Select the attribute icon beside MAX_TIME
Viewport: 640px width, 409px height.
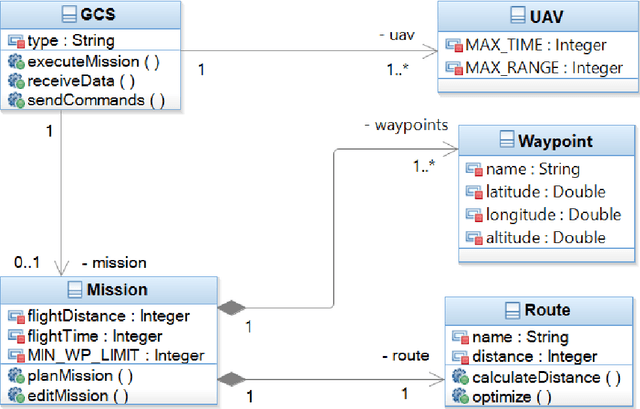pos(454,44)
